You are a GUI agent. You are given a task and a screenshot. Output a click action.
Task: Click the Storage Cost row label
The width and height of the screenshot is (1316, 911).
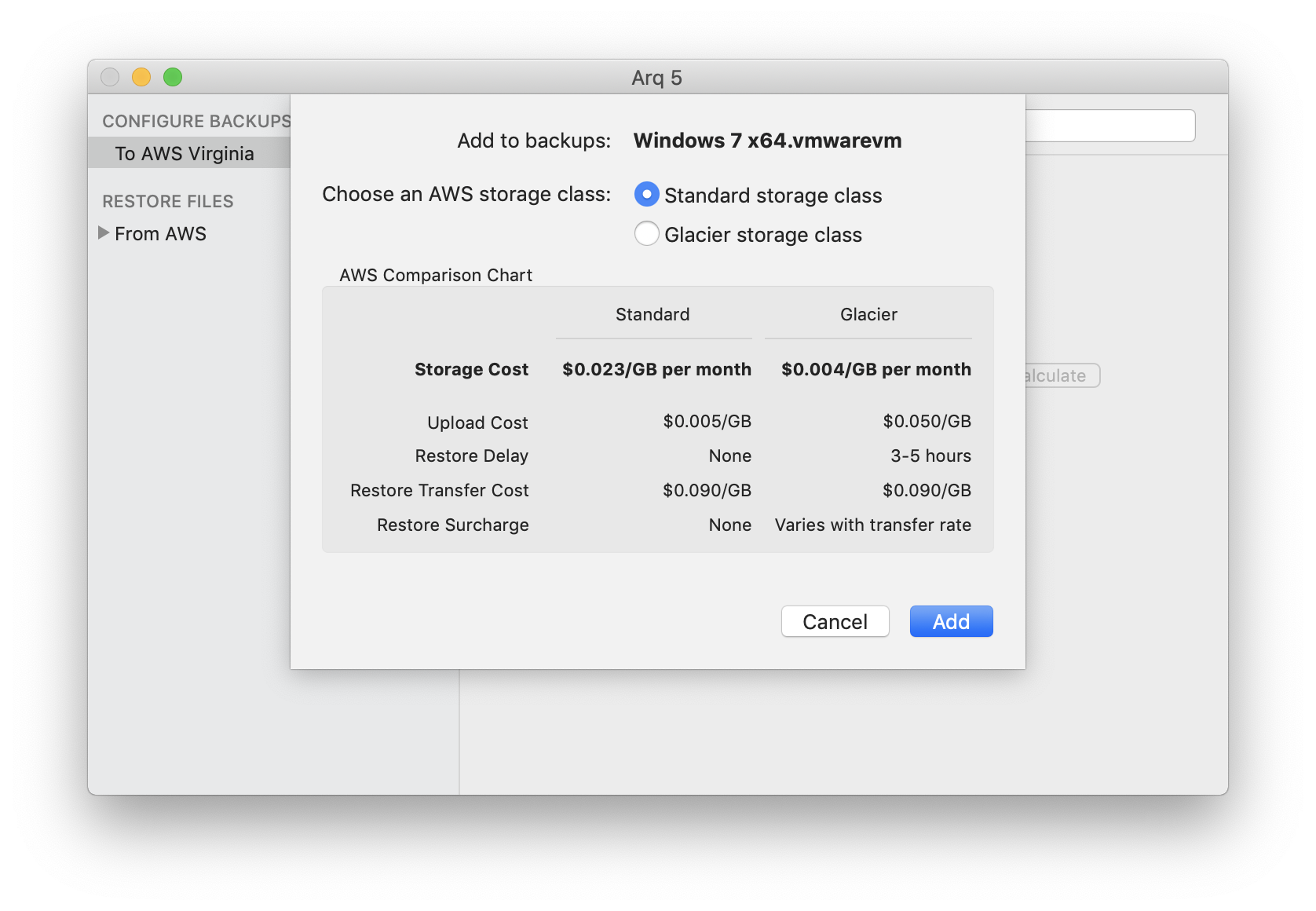(x=471, y=369)
